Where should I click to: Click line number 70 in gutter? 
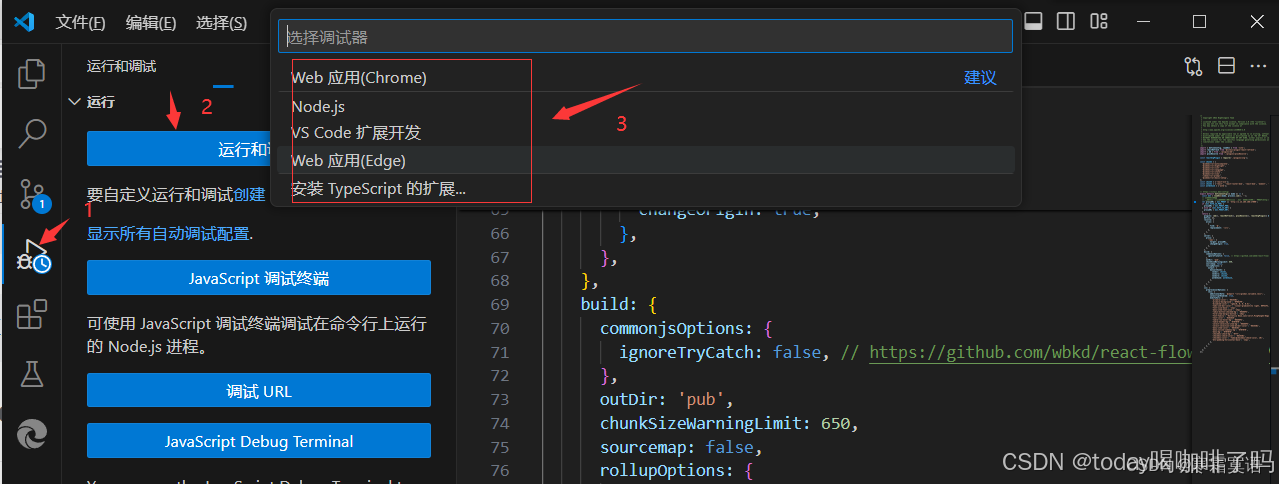click(499, 328)
